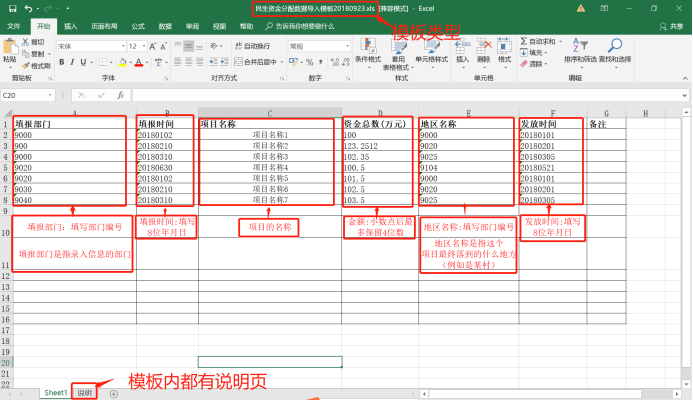Click the Share (共享) button
Screen dimensions: 693x401
(x=671, y=27)
